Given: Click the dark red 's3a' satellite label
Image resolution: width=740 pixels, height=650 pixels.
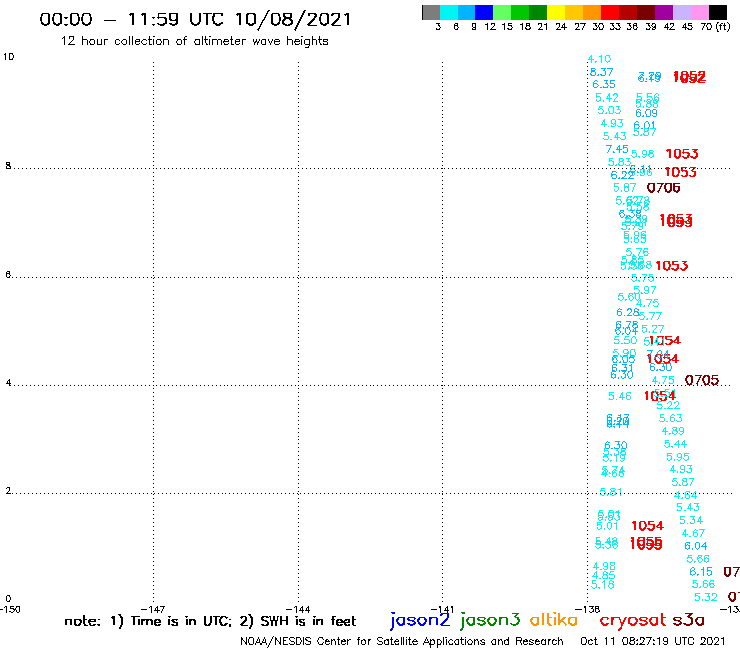Looking at the screenshot, I should click(688, 620).
